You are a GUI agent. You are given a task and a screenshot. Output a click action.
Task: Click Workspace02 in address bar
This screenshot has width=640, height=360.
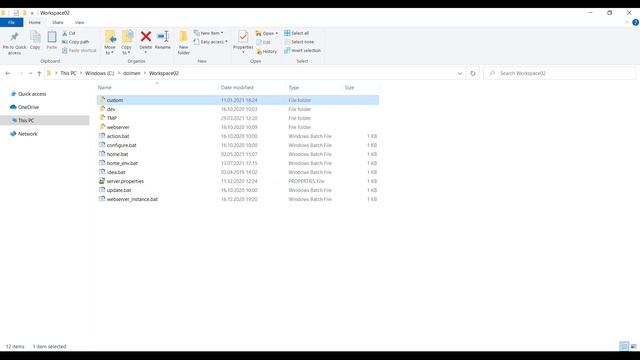click(164, 73)
